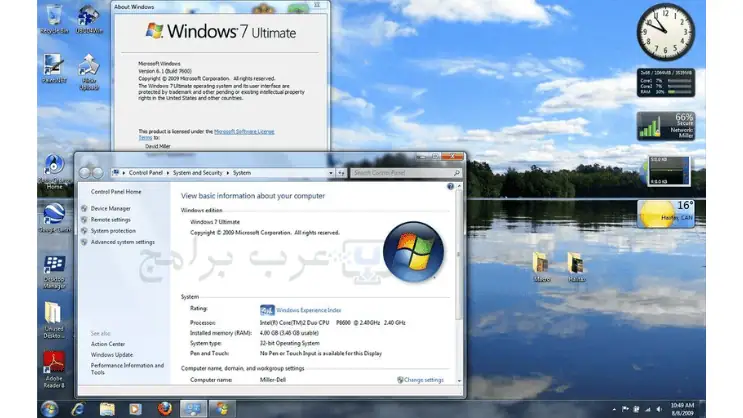Image resolution: width=743 pixels, height=418 pixels.
Task: Click the taskbar clock showing 10:49 AM
Action: [x=682, y=409]
